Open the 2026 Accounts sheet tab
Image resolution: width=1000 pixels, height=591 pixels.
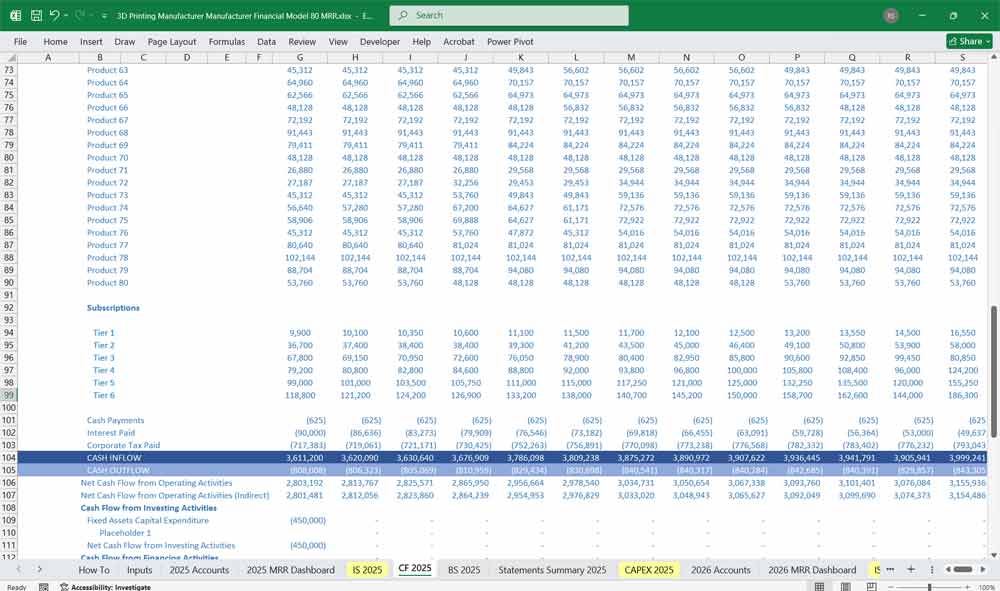pos(721,570)
